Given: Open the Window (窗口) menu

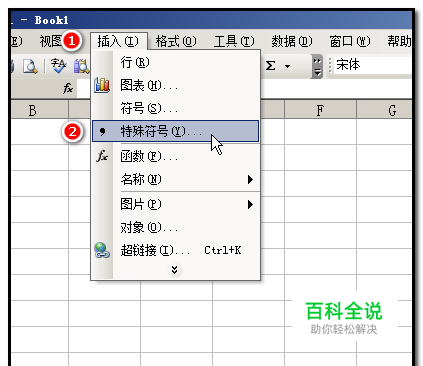Looking at the screenshot, I should pos(350,42).
